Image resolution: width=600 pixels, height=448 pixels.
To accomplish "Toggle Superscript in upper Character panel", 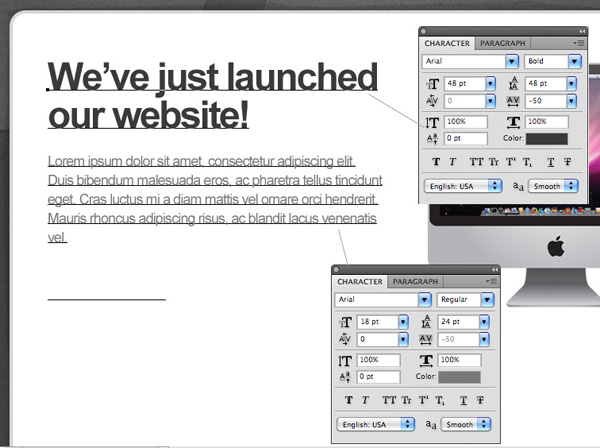I will [x=510, y=162].
